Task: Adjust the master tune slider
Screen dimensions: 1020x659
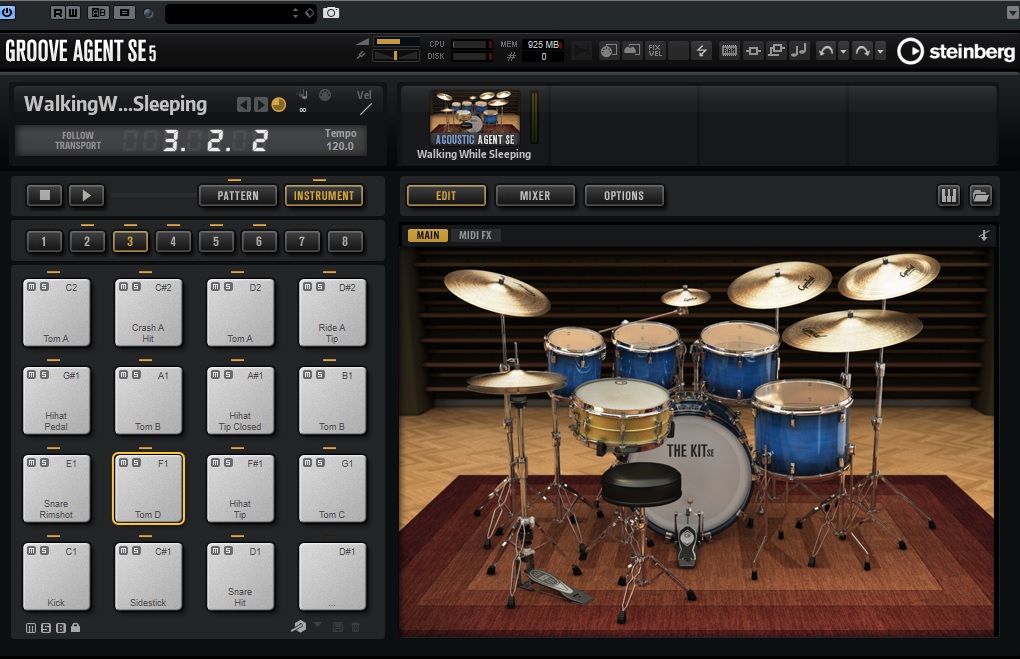Action: coord(396,56)
